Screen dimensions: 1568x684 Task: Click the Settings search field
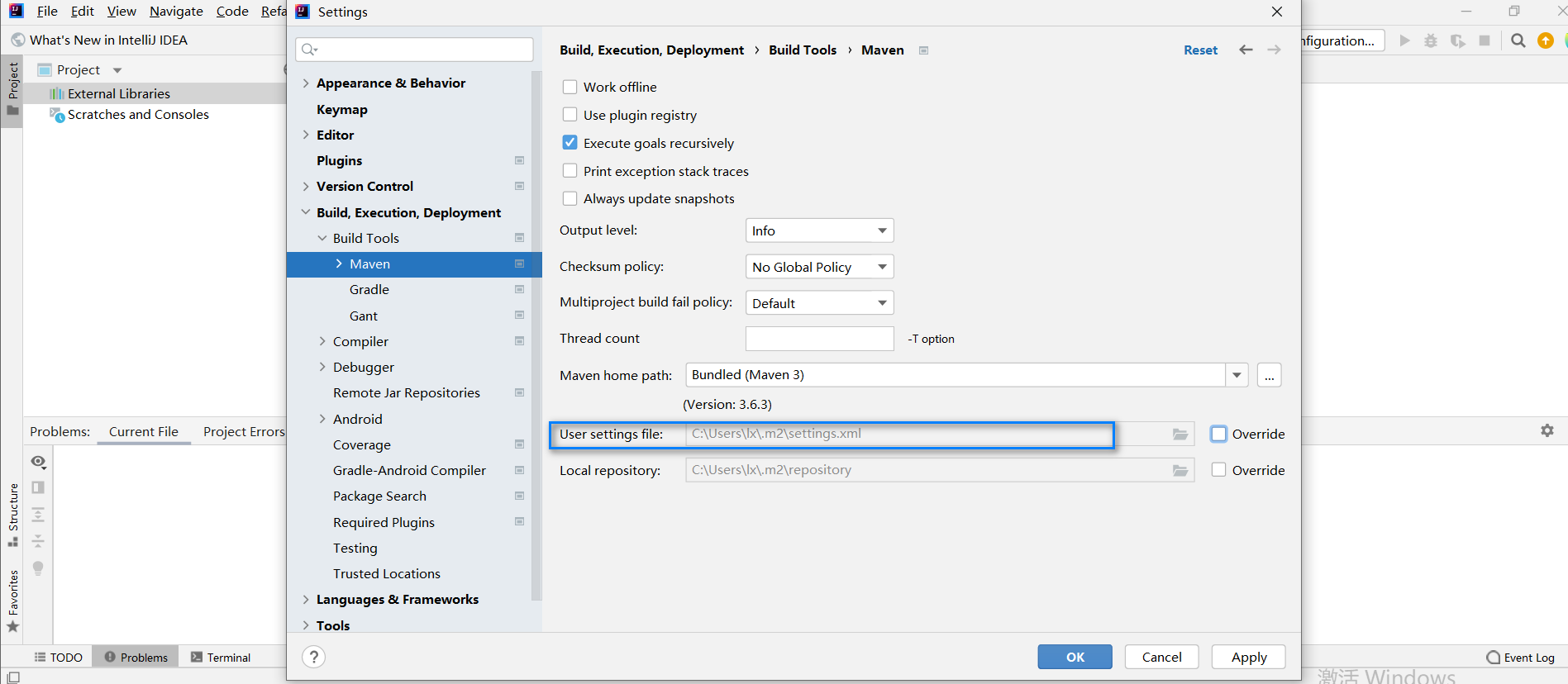click(414, 50)
